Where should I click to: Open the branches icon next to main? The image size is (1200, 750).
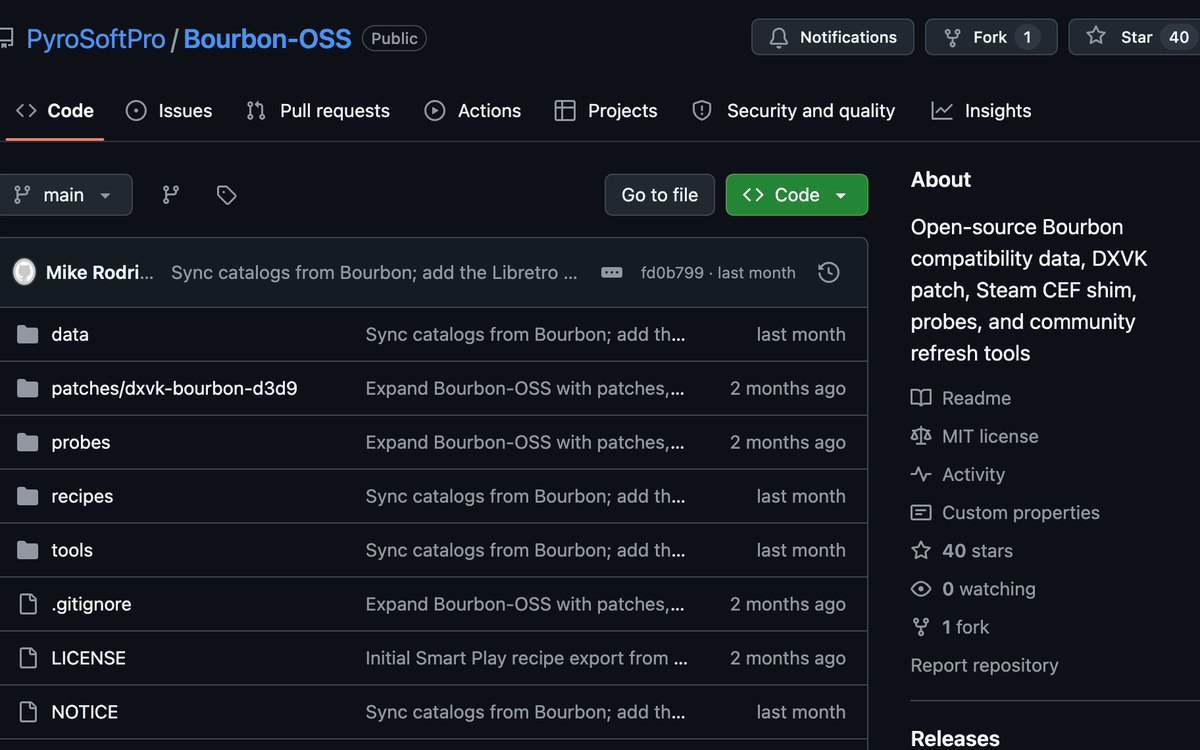pos(171,195)
